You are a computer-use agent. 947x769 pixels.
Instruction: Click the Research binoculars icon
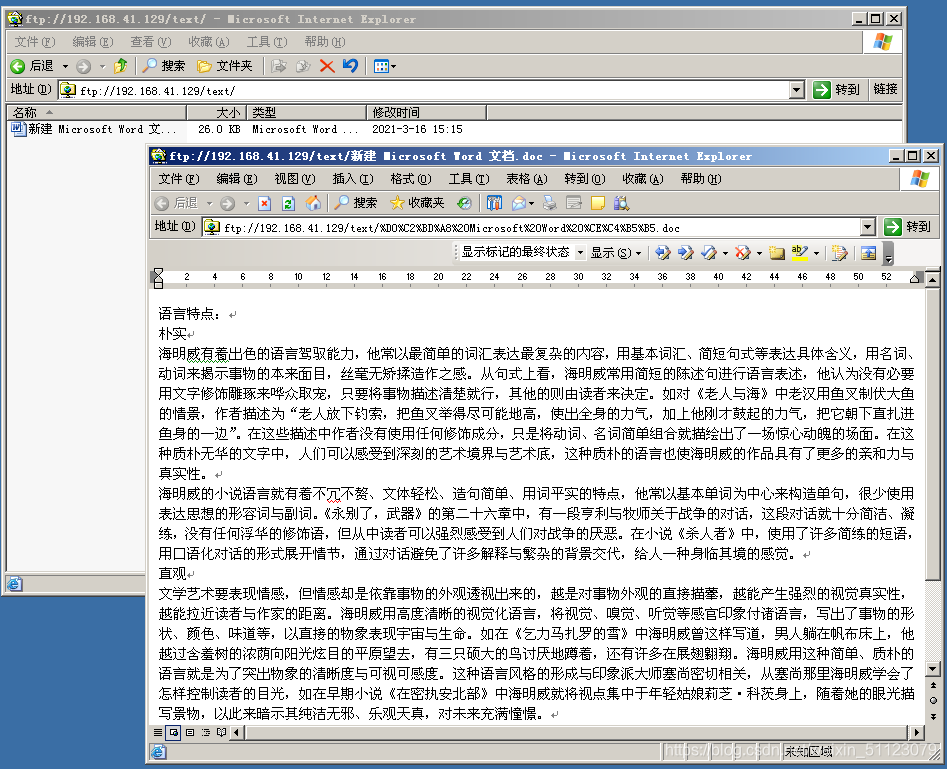coord(621,204)
